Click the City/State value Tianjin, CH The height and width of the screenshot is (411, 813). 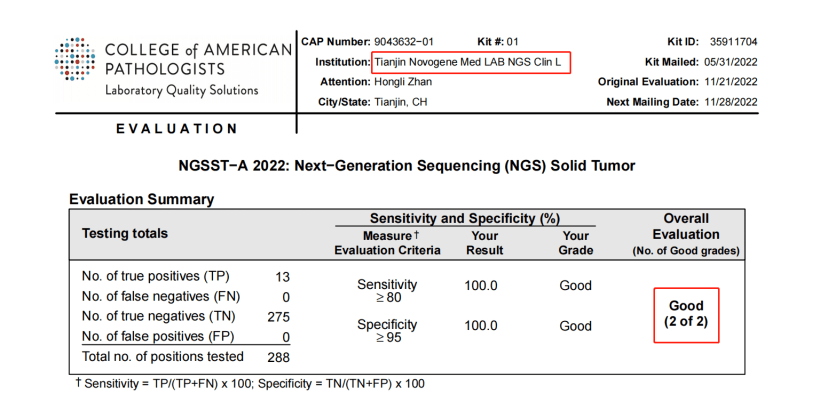(399, 102)
